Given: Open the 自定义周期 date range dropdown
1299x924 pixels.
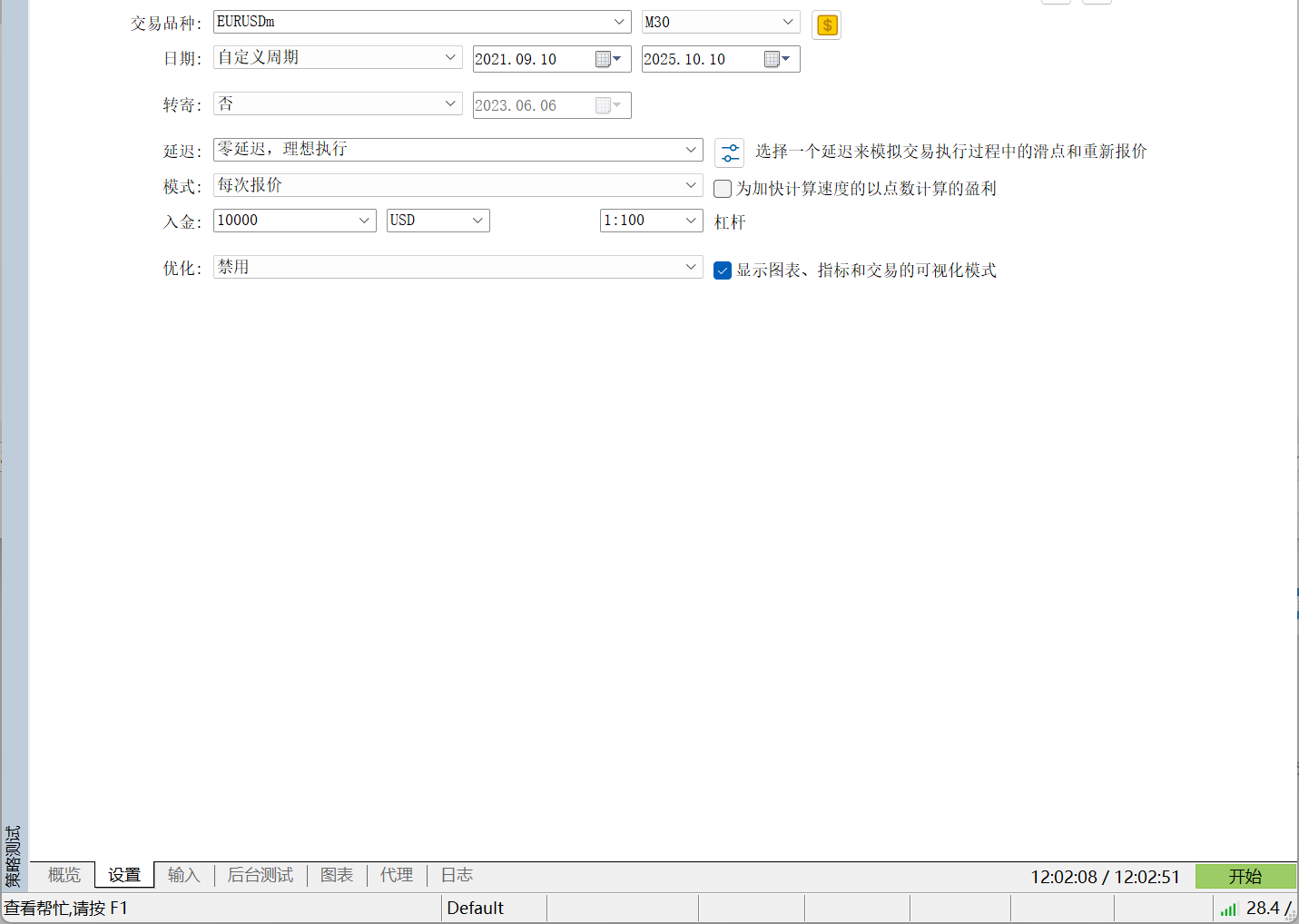Looking at the screenshot, I should (x=449, y=56).
